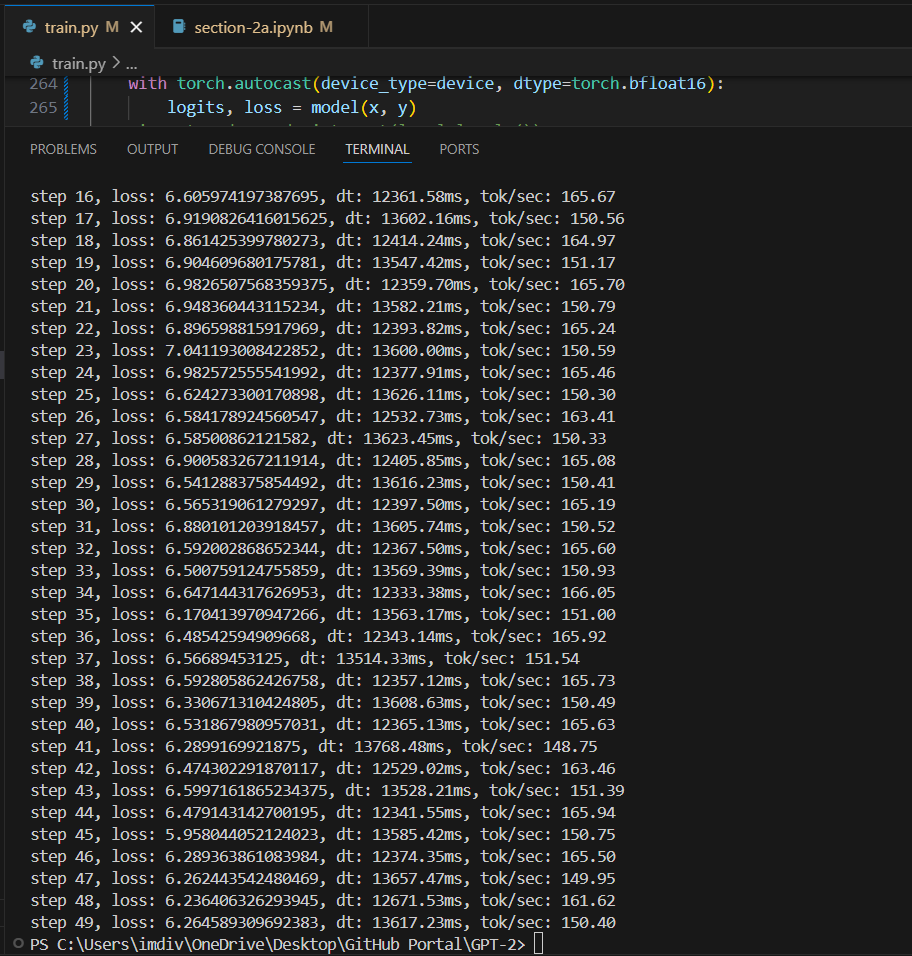Click the 'step 23' line with loss 7.04
Image resolution: width=912 pixels, height=956 pixels.
click(323, 351)
